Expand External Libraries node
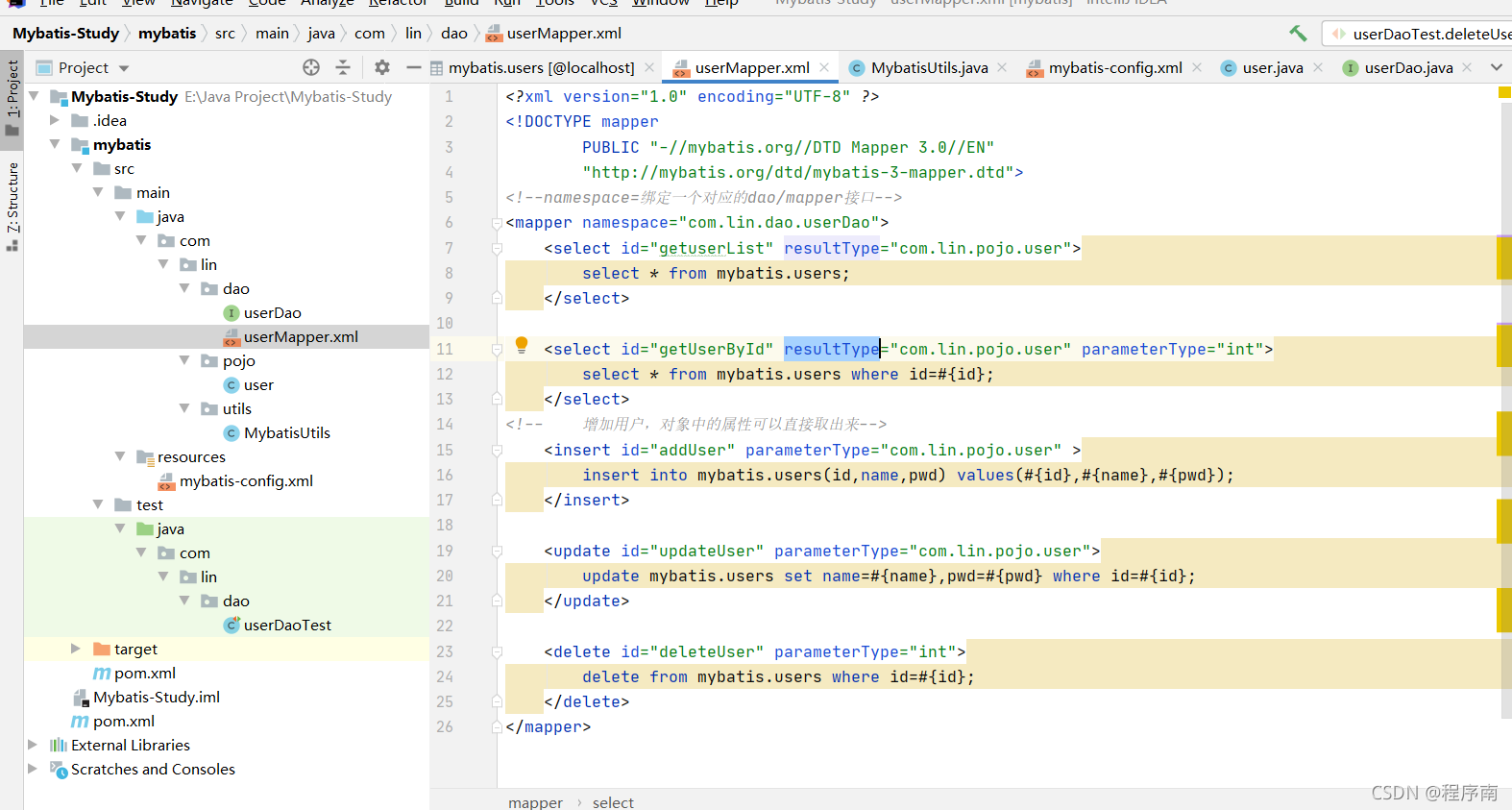The image size is (1512, 810). coord(33,745)
